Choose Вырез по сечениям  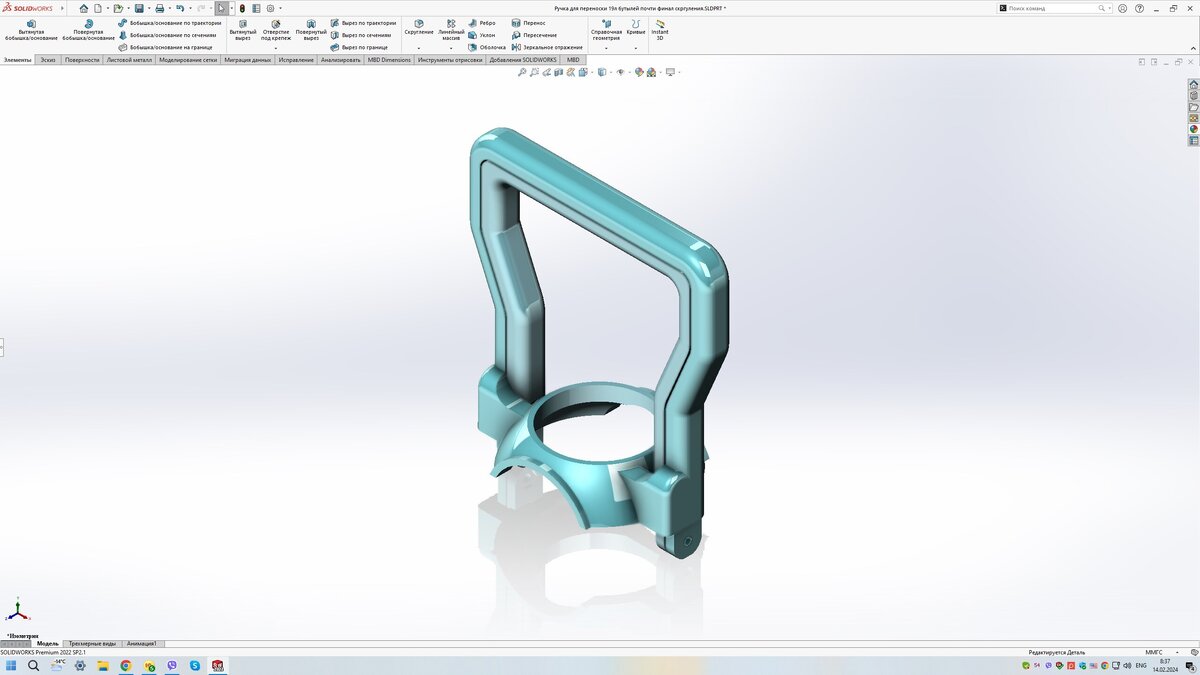pyautogui.click(x=361, y=35)
